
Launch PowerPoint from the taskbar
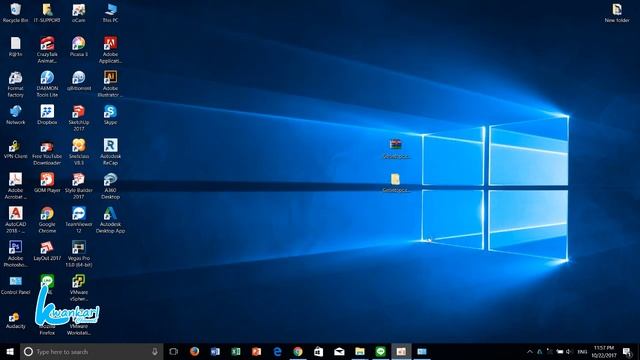pyautogui.click(x=256, y=351)
